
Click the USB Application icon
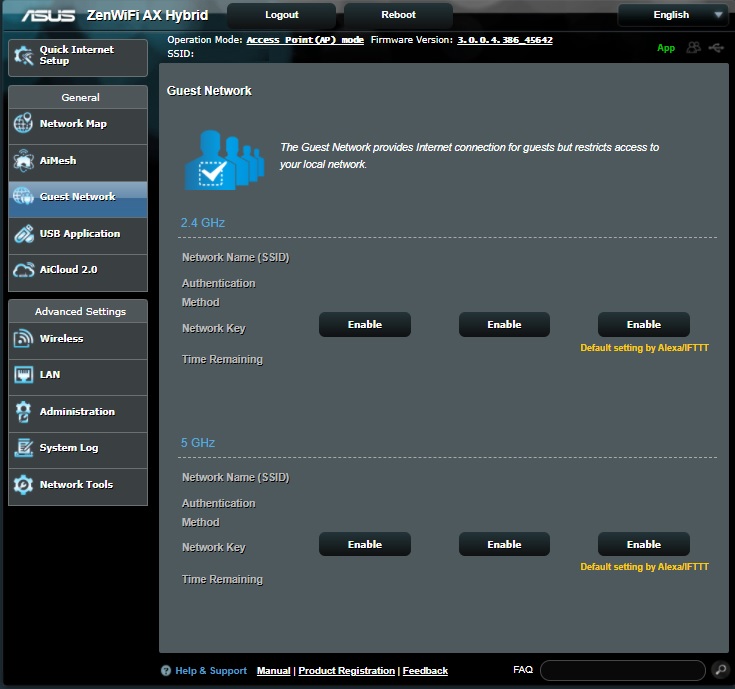pos(23,233)
